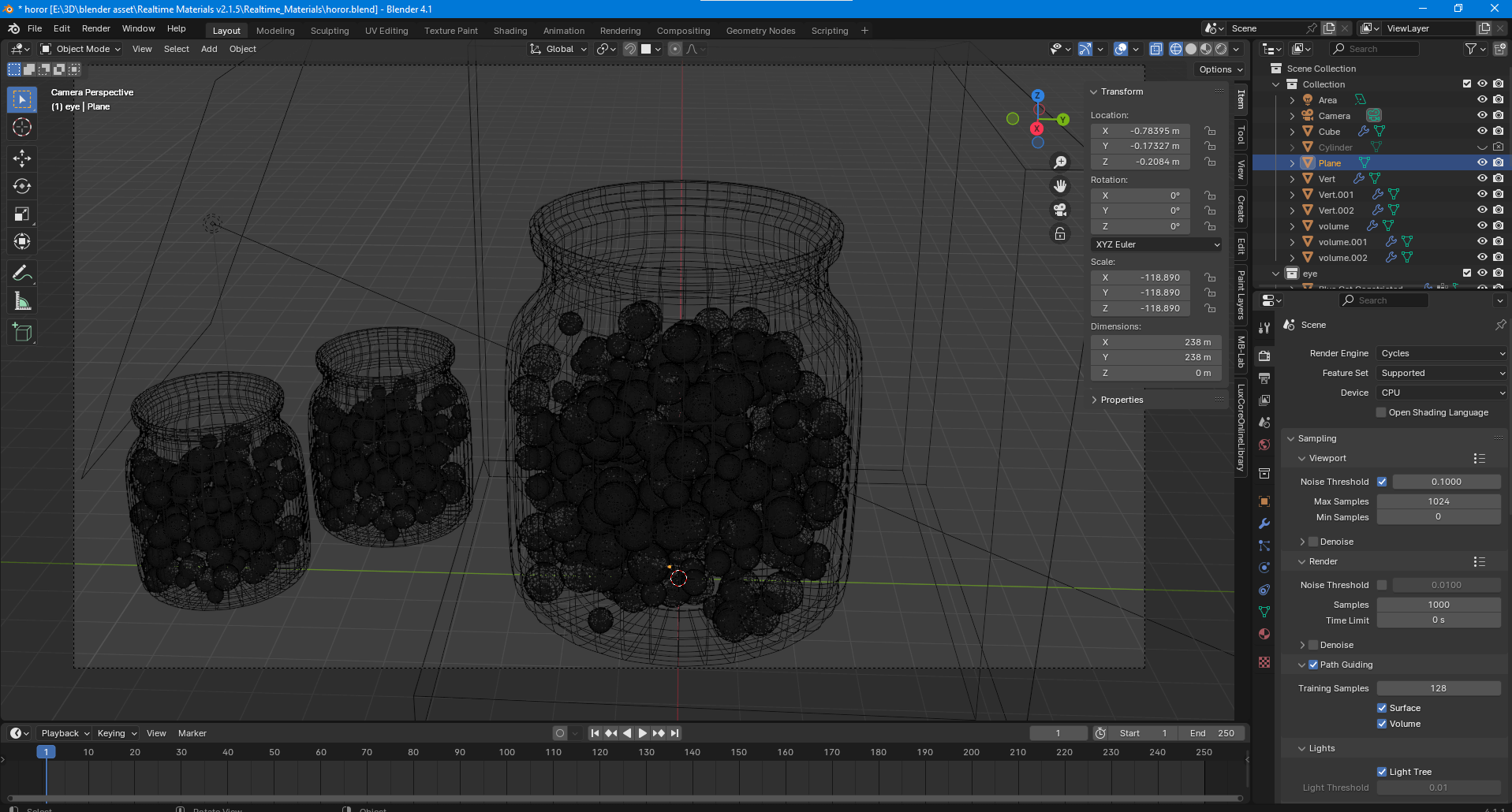
Task: Open the XYZ Euler rotation mode dropdown
Action: tap(1157, 244)
